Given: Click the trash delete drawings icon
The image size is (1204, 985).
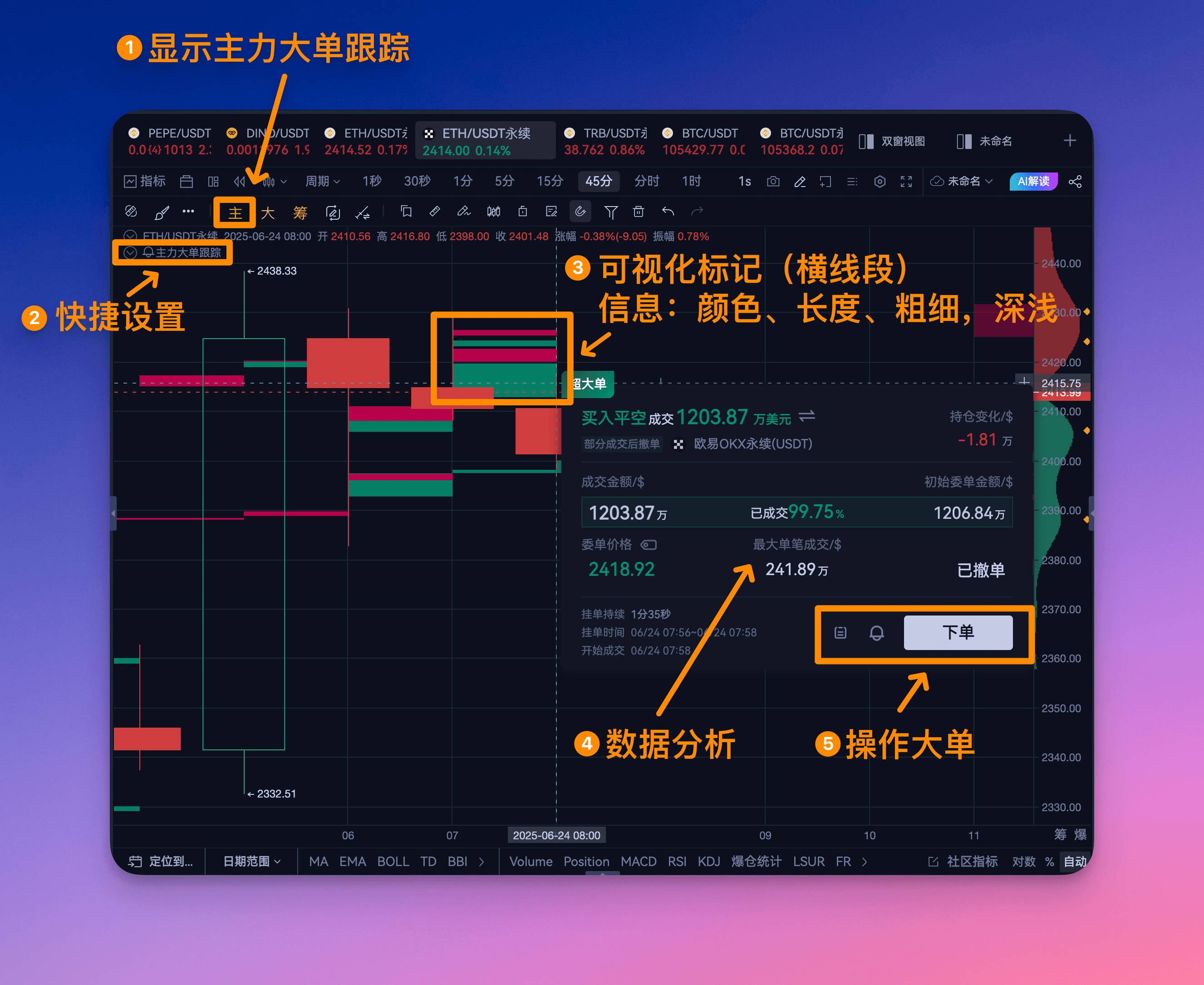Looking at the screenshot, I should click(x=639, y=212).
